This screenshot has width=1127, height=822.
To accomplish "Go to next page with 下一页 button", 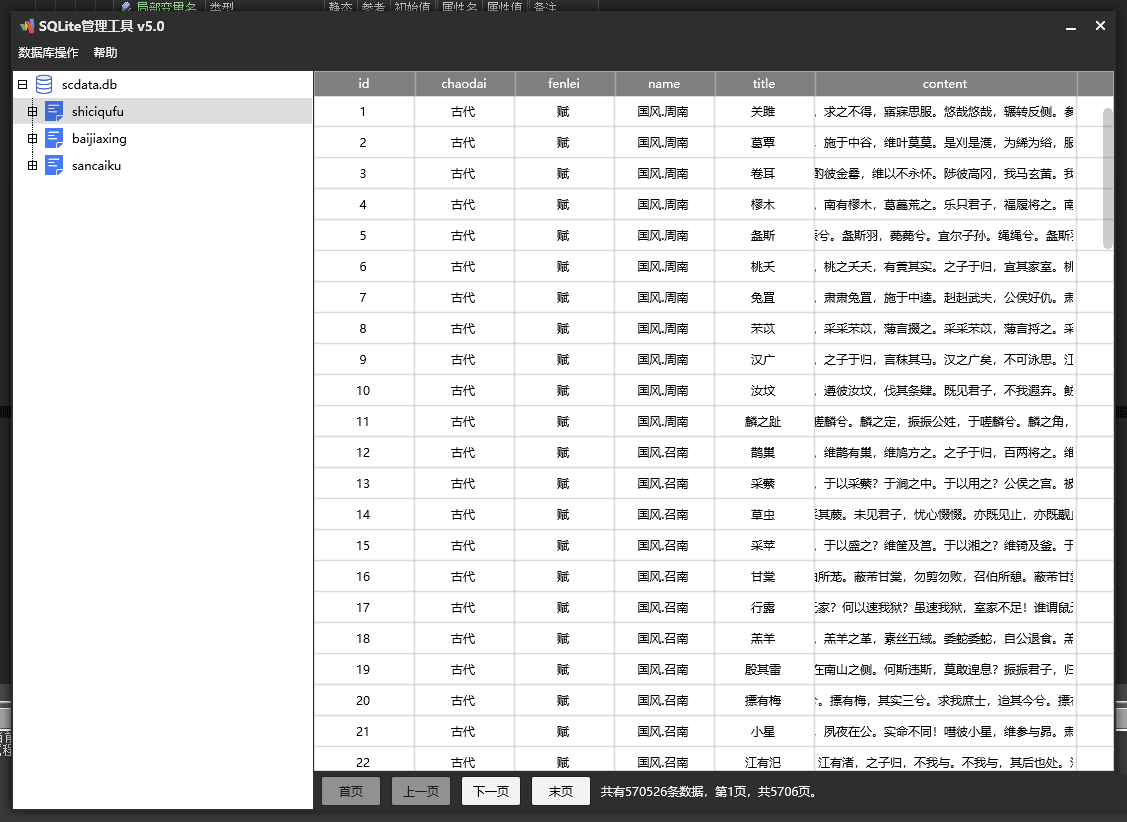I will coord(490,790).
